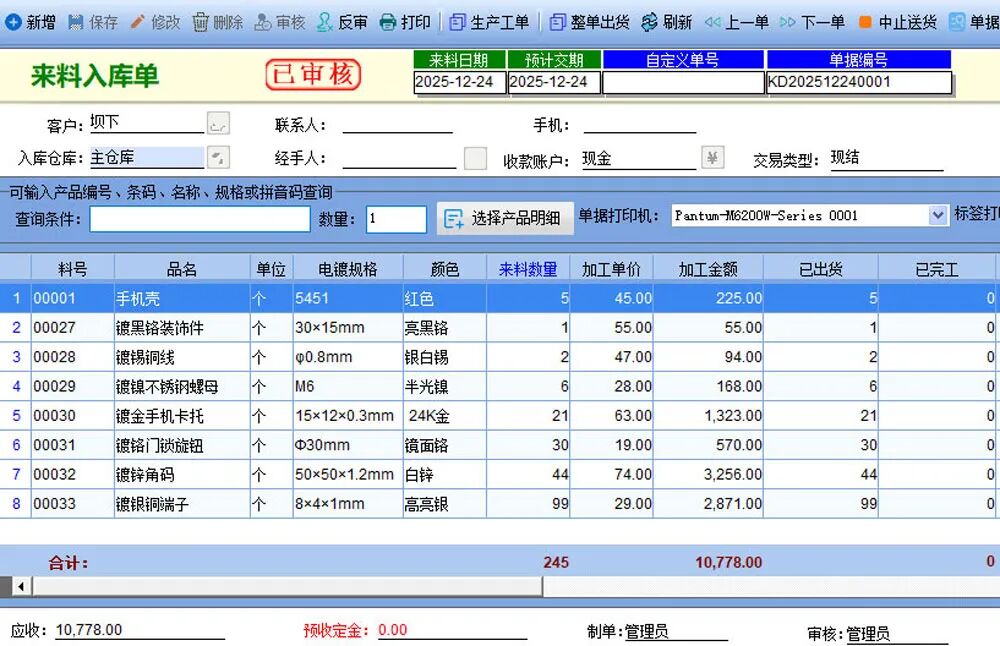This screenshot has height=646, width=1000.
Task: Click the scroll-left arrow of the horizontal scrollbar
Action: tap(20, 586)
